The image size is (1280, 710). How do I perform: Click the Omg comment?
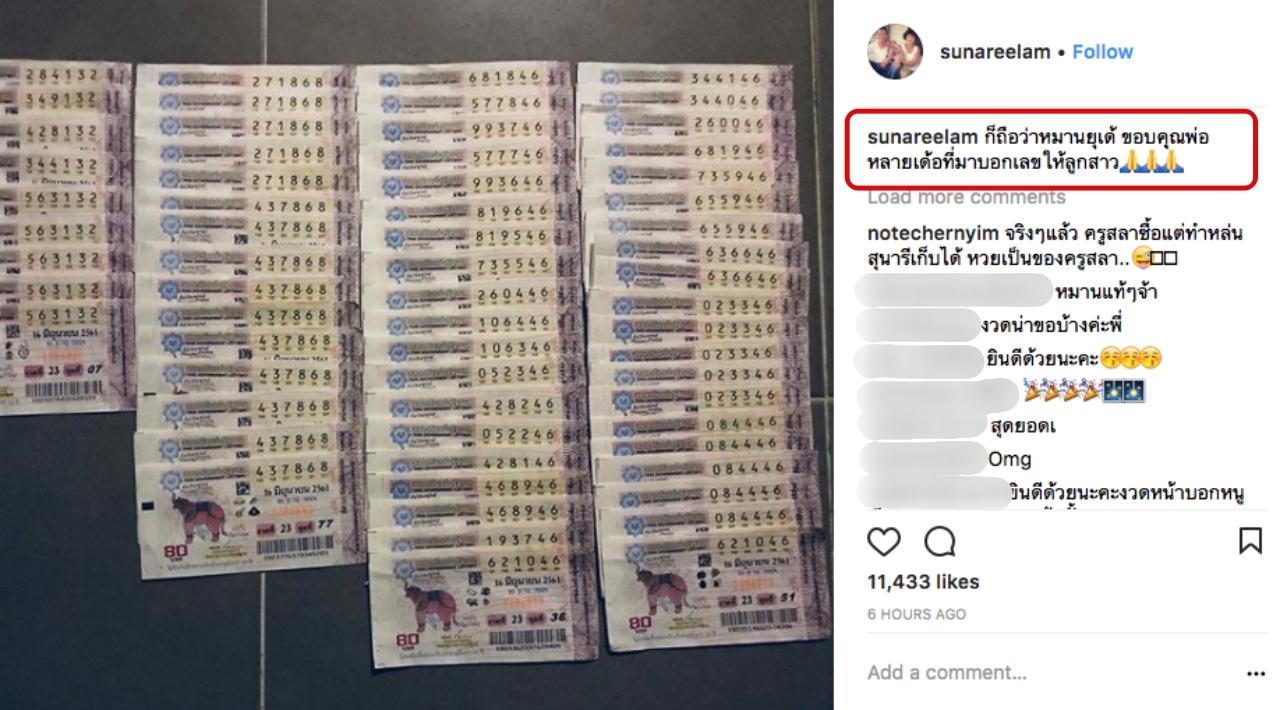click(1009, 460)
